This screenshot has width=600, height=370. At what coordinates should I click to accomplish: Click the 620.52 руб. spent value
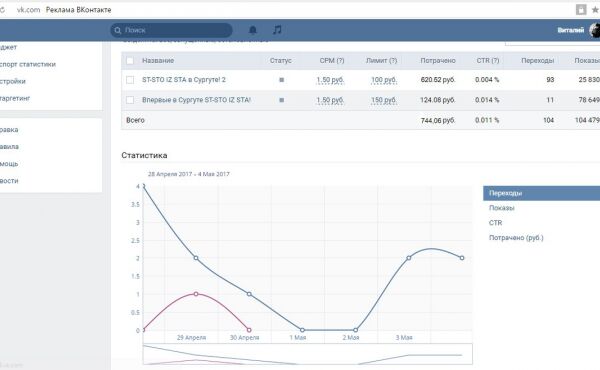(x=438, y=80)
